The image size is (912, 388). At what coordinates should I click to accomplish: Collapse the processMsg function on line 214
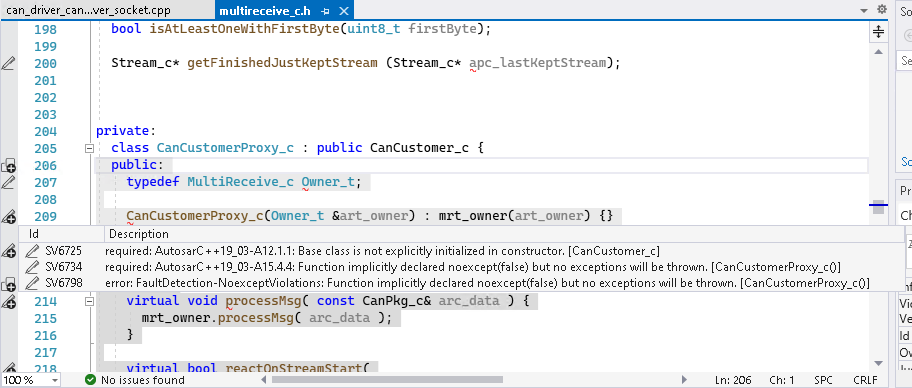(89, 301)
